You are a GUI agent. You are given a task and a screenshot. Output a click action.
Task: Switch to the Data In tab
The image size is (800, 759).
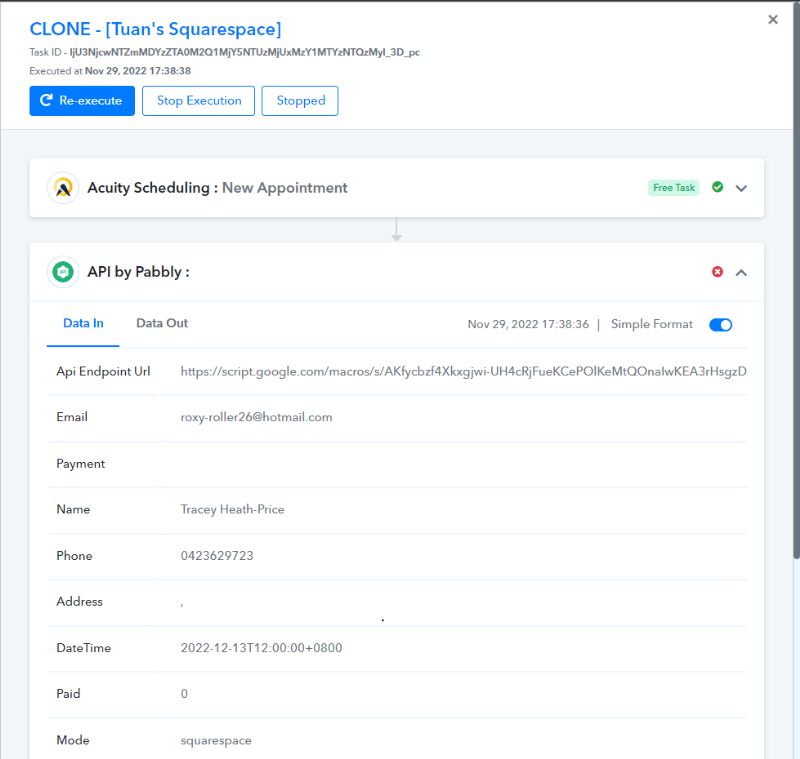(83, 323)
